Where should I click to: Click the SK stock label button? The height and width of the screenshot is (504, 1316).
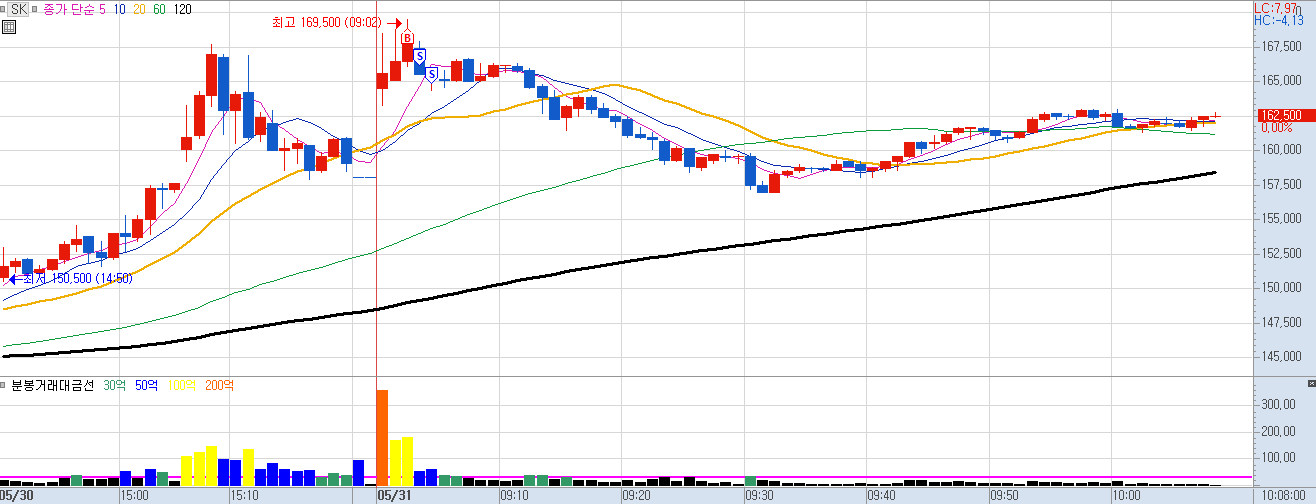point(16,9)
